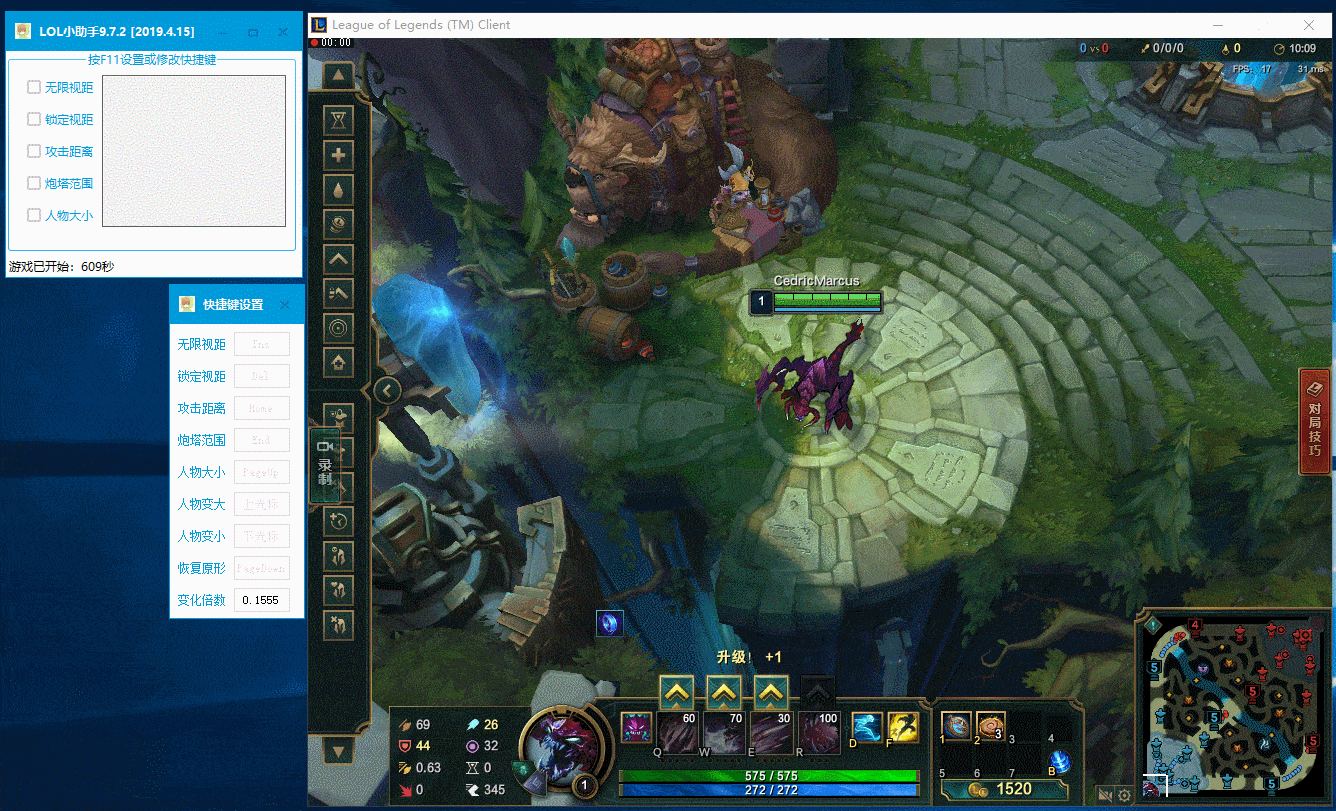Click the D summoner spell icon
Screen dimensions: 1336x811
867,727
